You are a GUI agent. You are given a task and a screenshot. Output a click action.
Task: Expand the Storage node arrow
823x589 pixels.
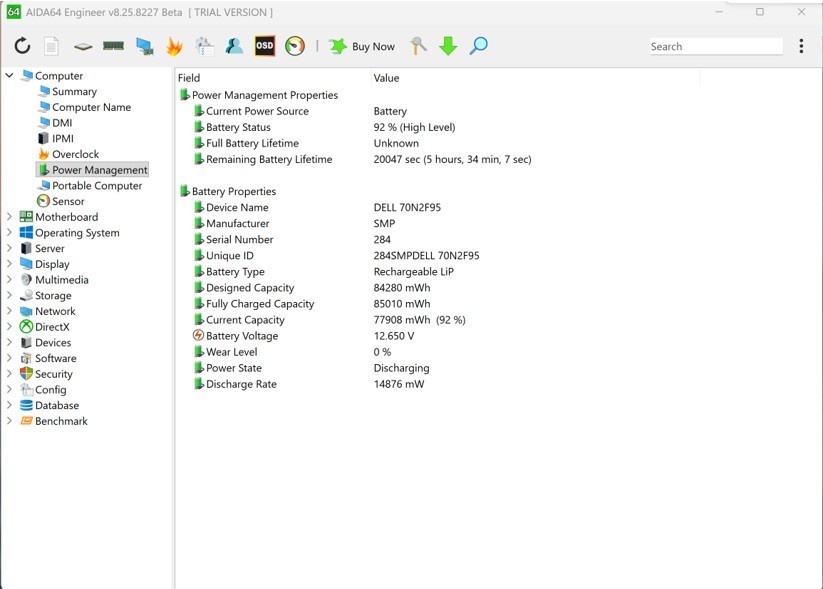pyautogui.click(x=9, y=295)
